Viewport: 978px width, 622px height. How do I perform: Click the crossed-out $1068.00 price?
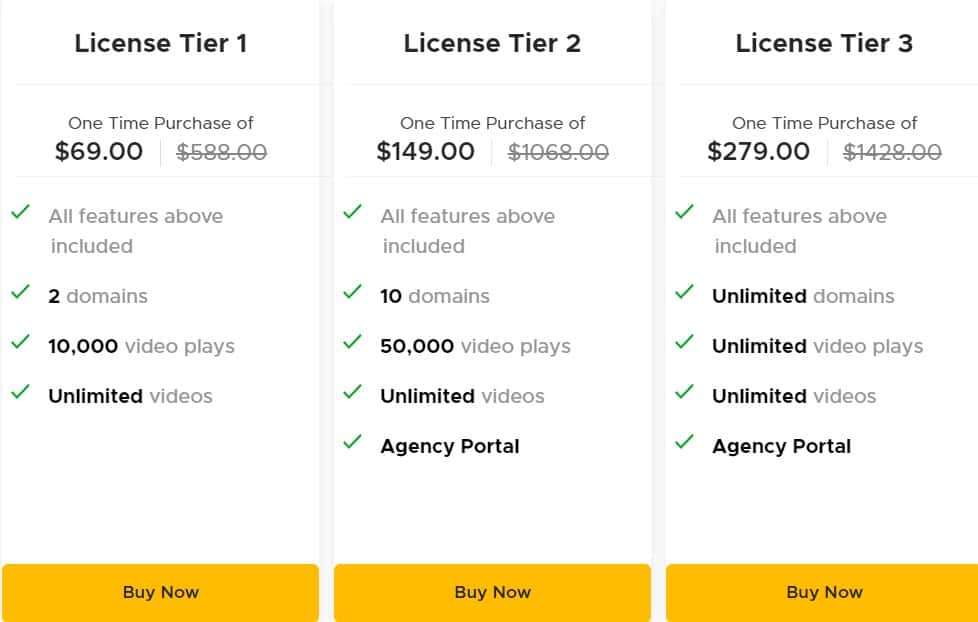(559, 152)
